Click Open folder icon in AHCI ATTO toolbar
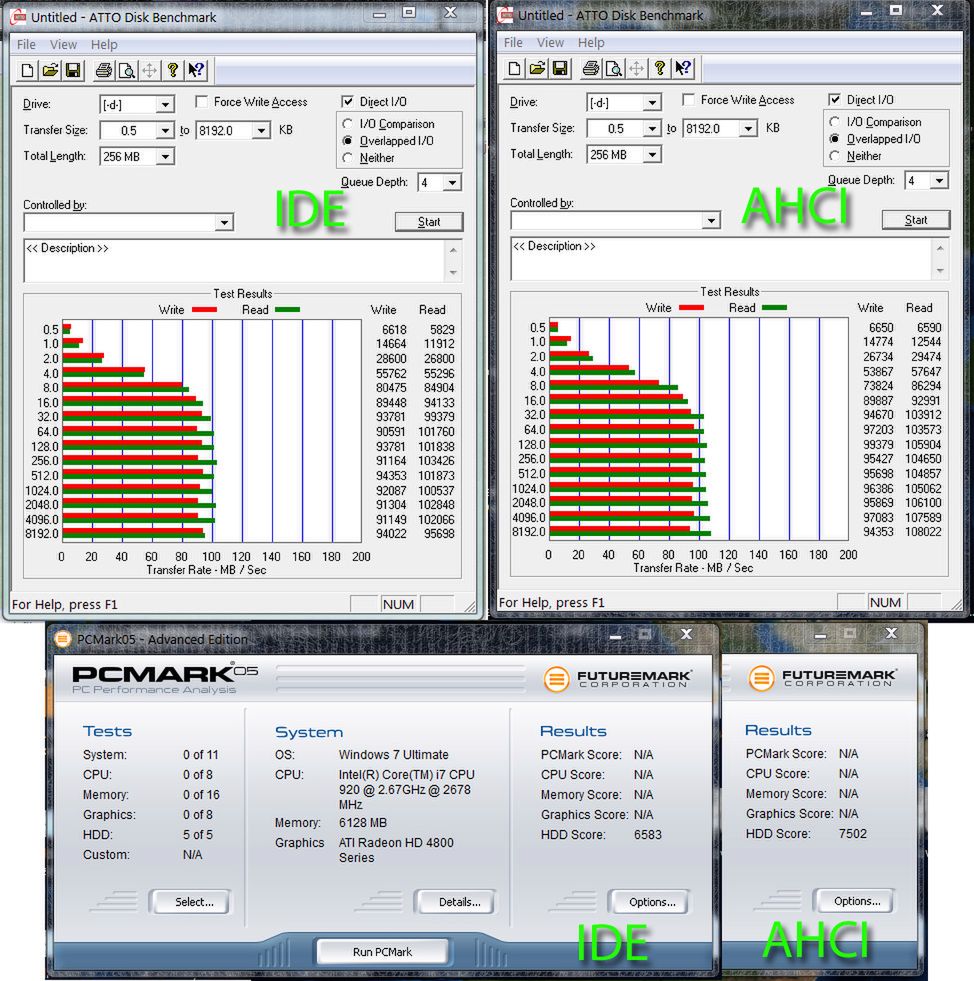 (537, 68)
